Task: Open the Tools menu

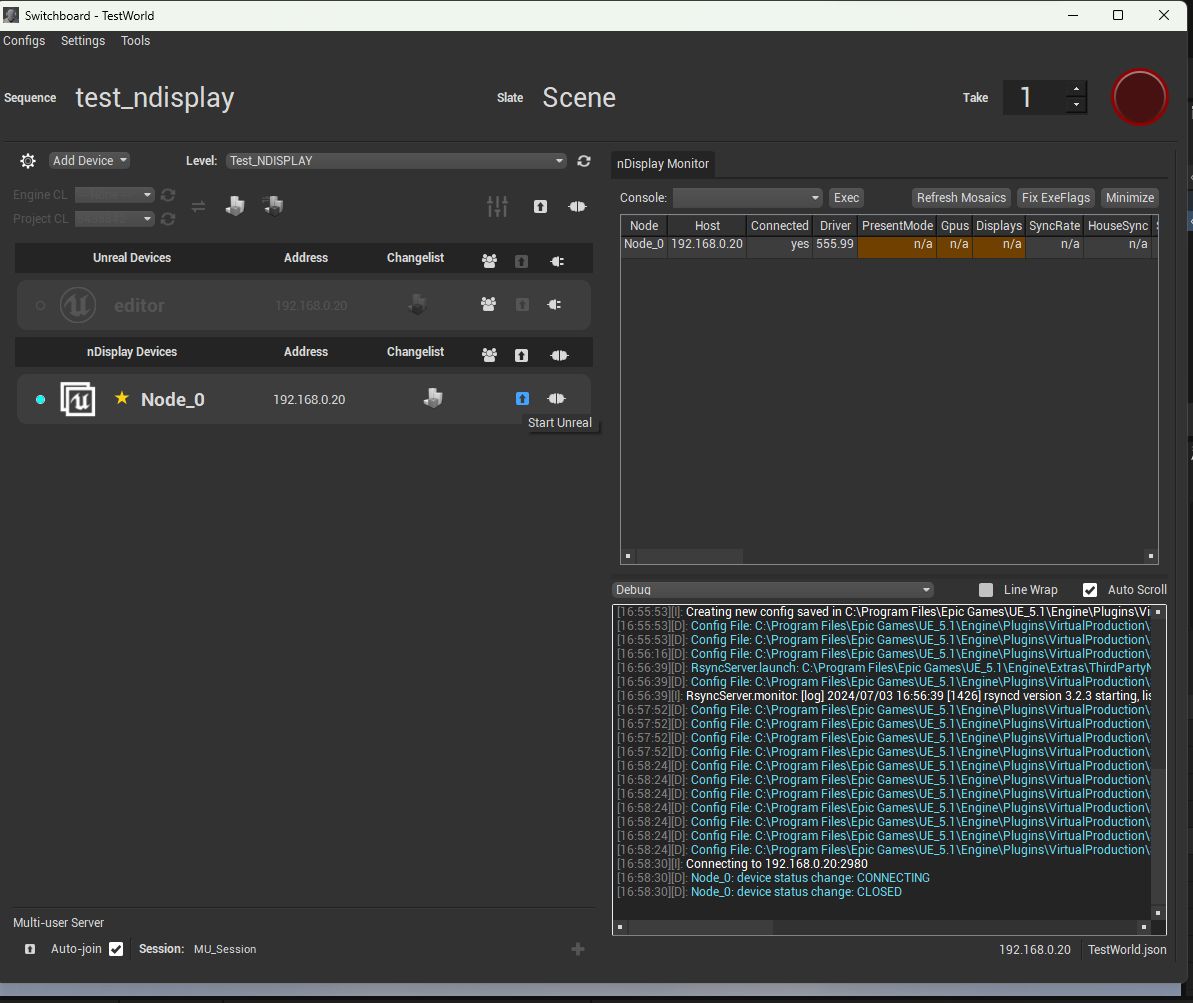Action: click(135, 40)
